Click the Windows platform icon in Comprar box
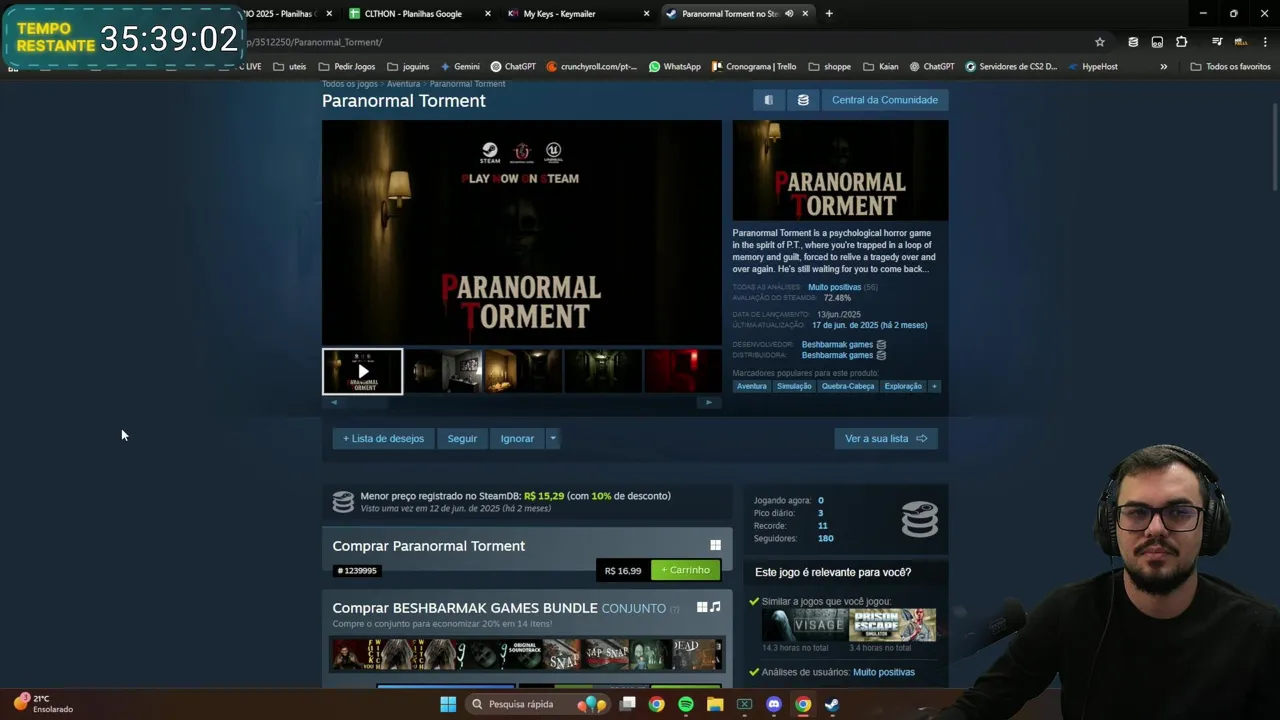The width and height of the screenshot is (1280, 720). [715, 545]
